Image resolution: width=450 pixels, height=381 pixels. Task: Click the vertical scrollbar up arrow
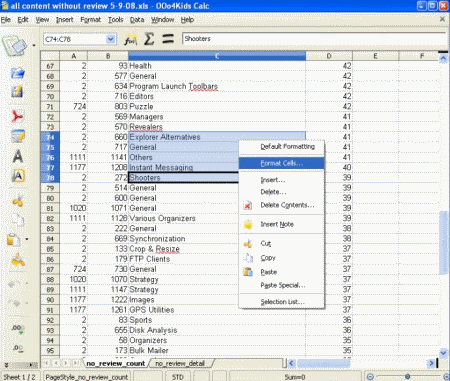pos(443,59)
